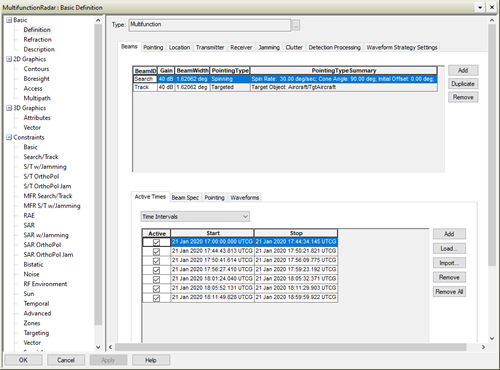Select stop time 18:59:59.922 UTCG cell
Screen dimensions: 500x370
coord(296,297)
